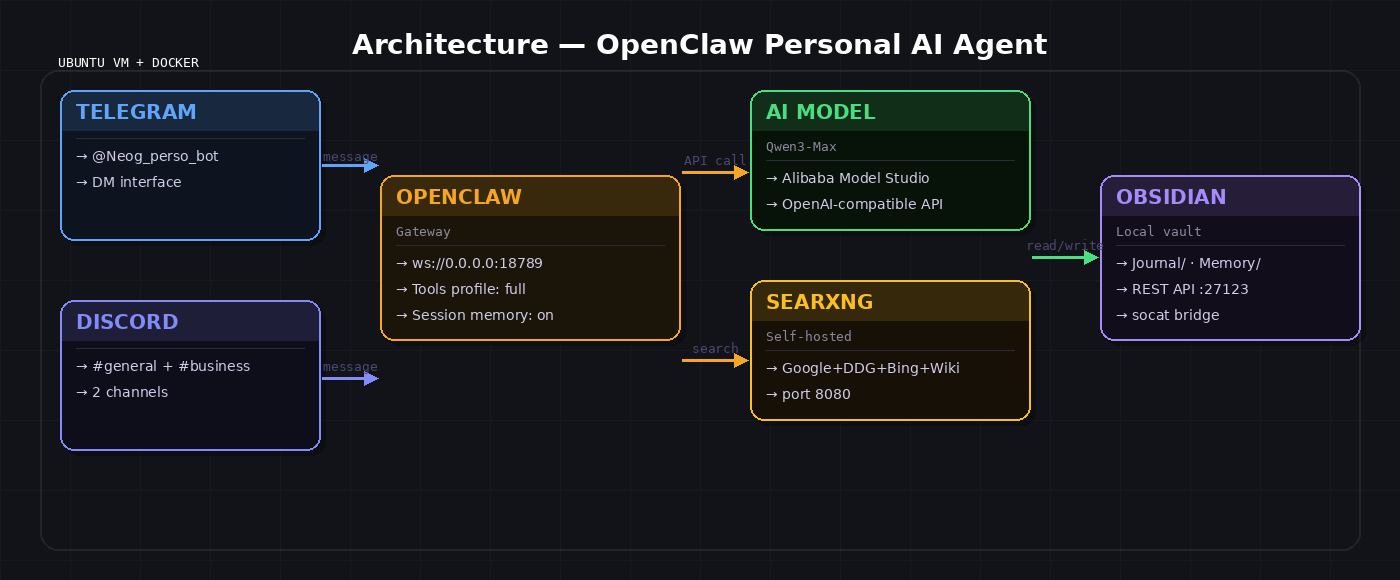Screen dimensions: 1400x580
Task: Select the OBSIDIAN node
Action: [1230, 258]
